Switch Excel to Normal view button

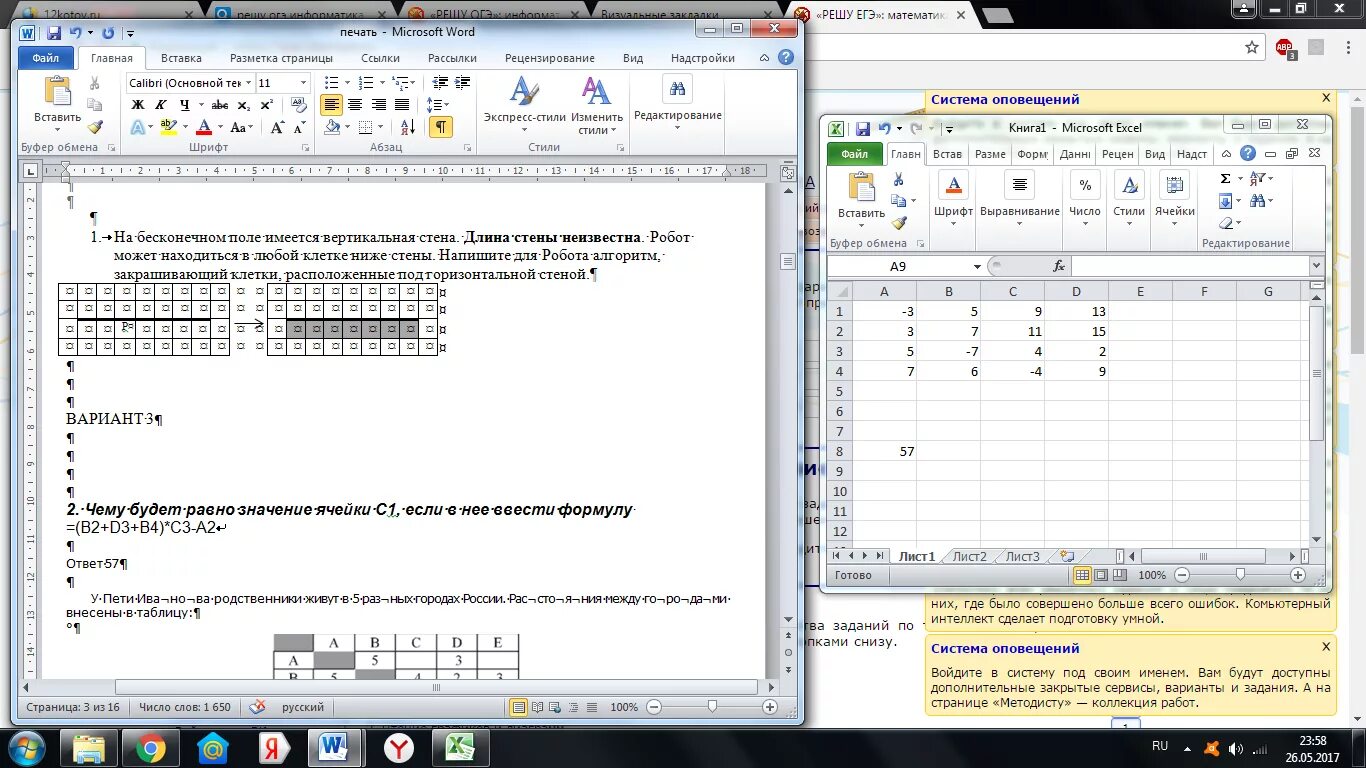[1081, 575]
